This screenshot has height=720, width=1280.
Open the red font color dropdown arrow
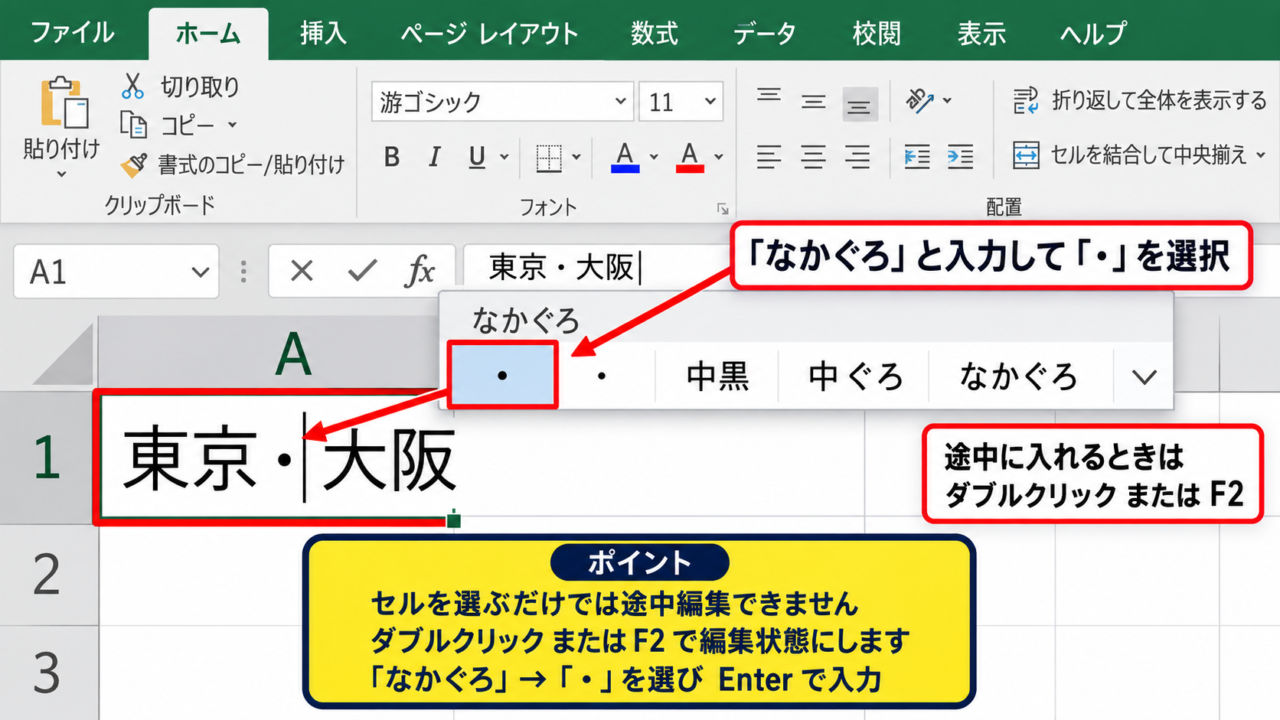coord(718,158)
